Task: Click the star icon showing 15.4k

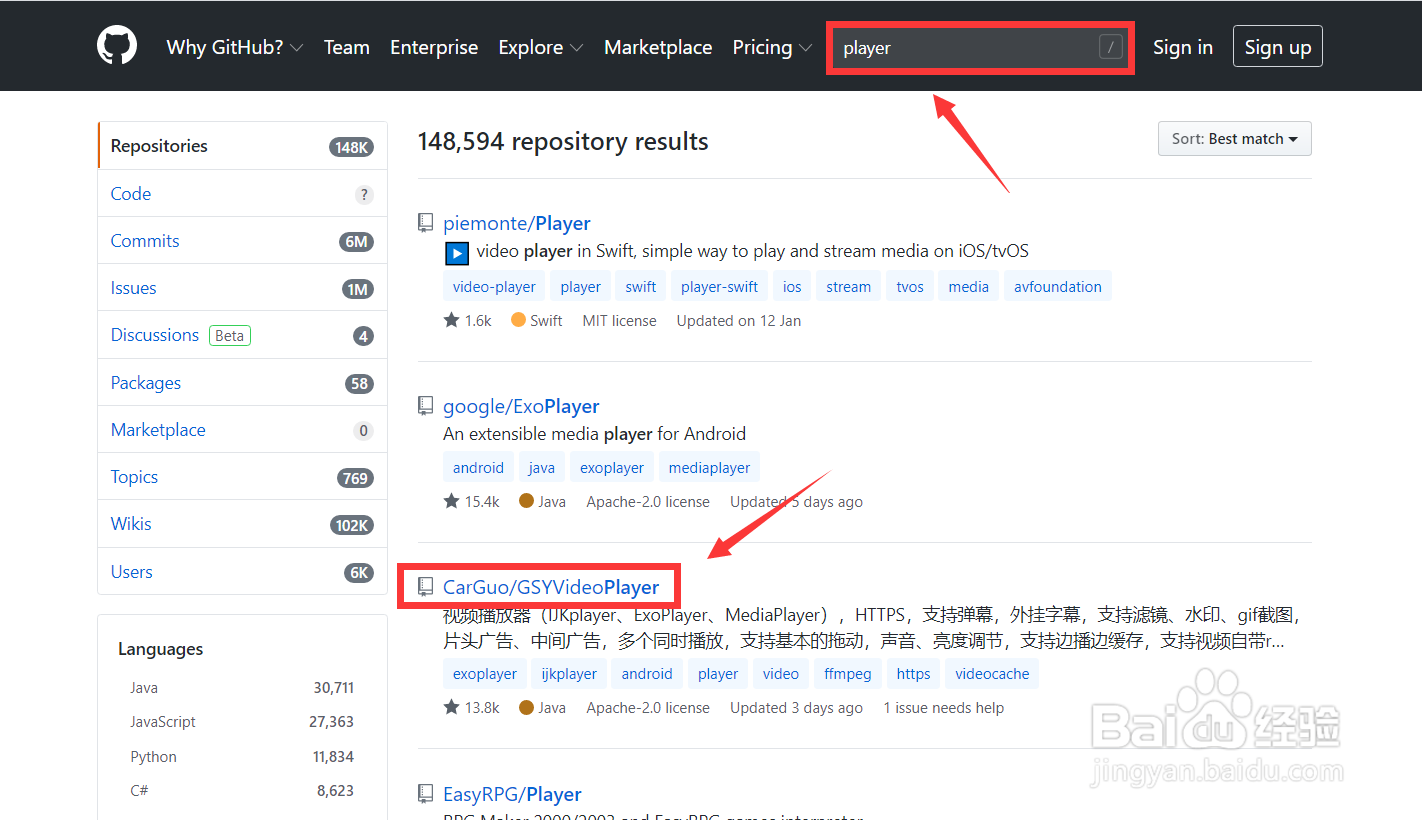Action: tap(451, 501)
